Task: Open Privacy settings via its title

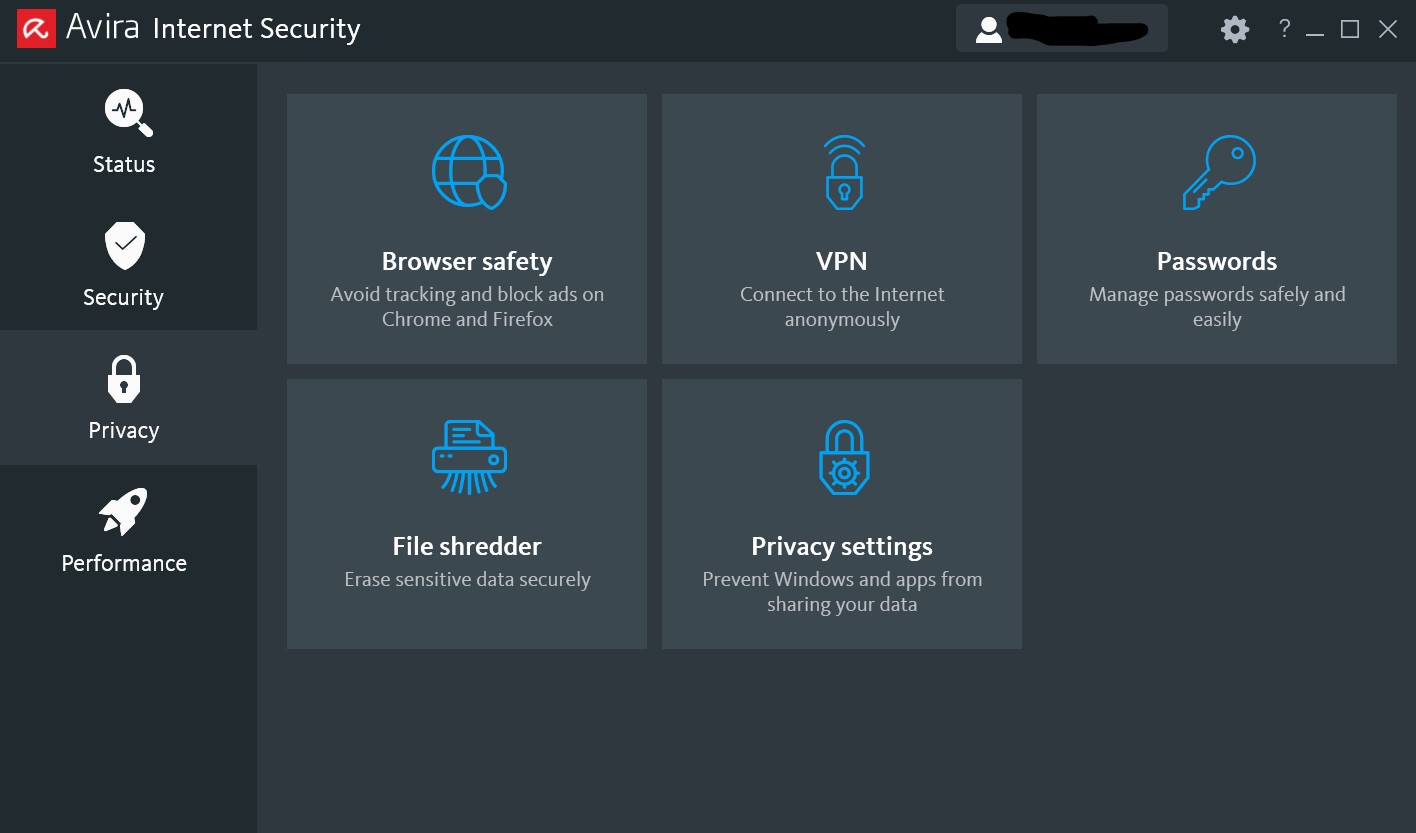Action: tap(842, 546)
